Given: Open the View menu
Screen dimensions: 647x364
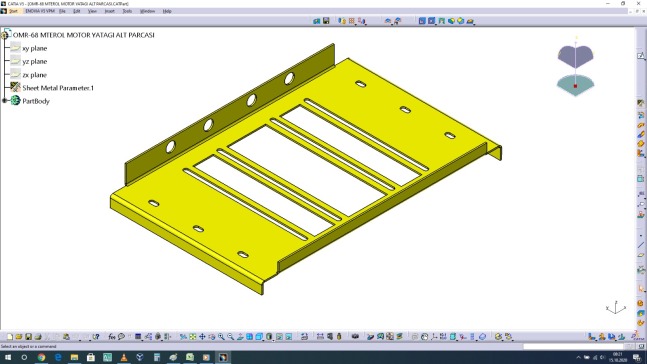Looking at the screenshot, I should coord(92,11).
